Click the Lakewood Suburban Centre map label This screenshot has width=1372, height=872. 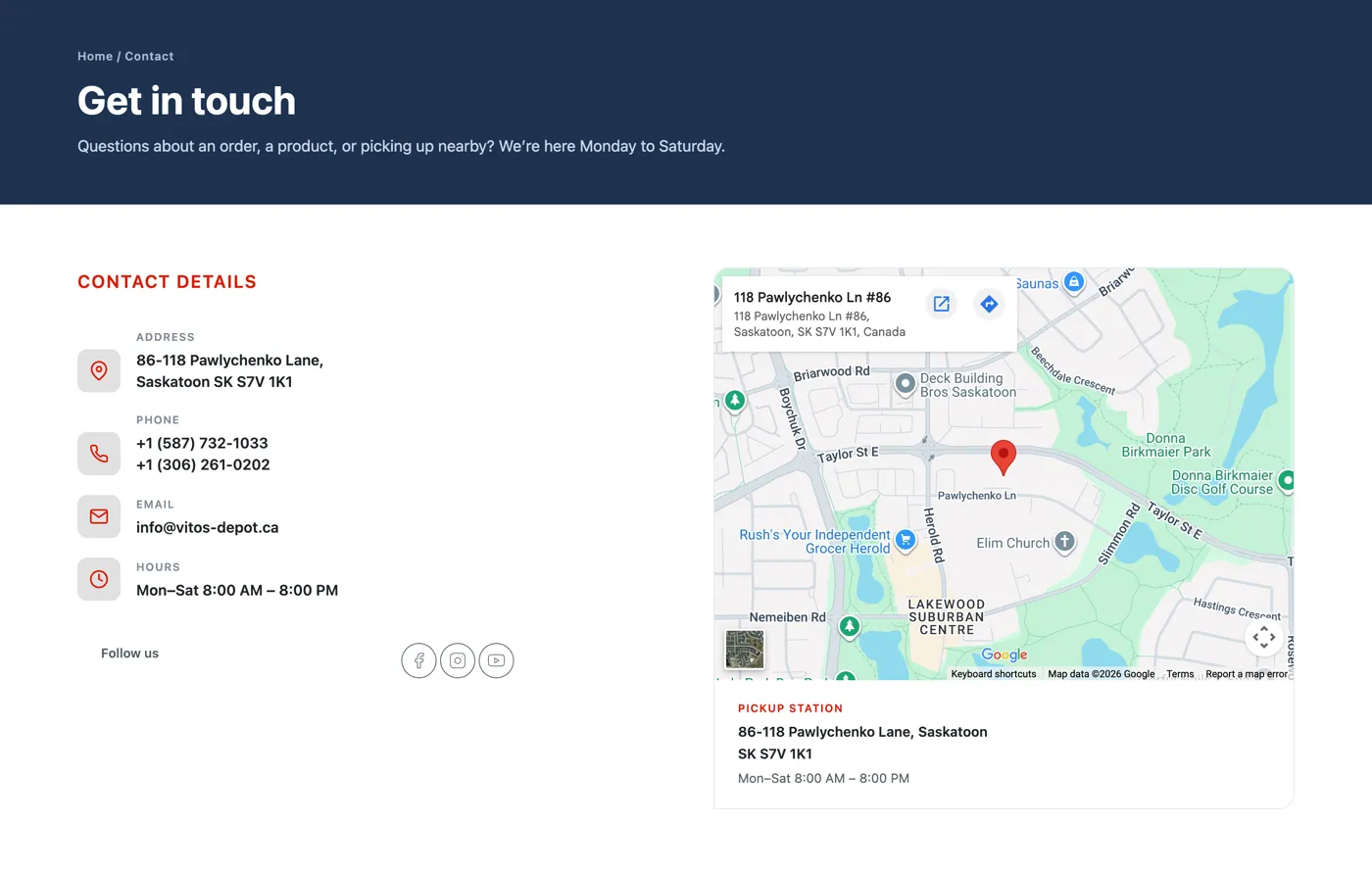tap(947, 617)
